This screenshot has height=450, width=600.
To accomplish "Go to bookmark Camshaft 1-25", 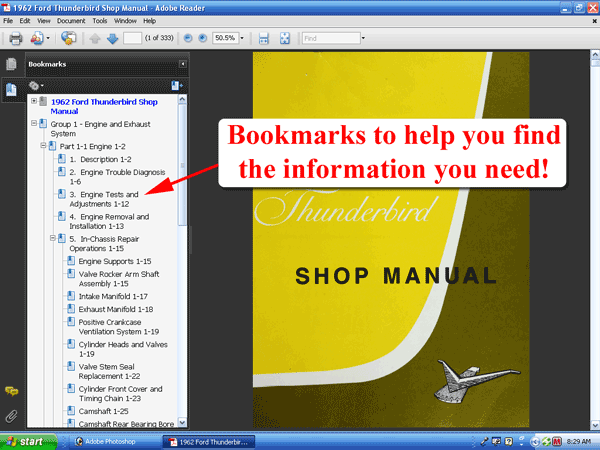I will [104, 411].
